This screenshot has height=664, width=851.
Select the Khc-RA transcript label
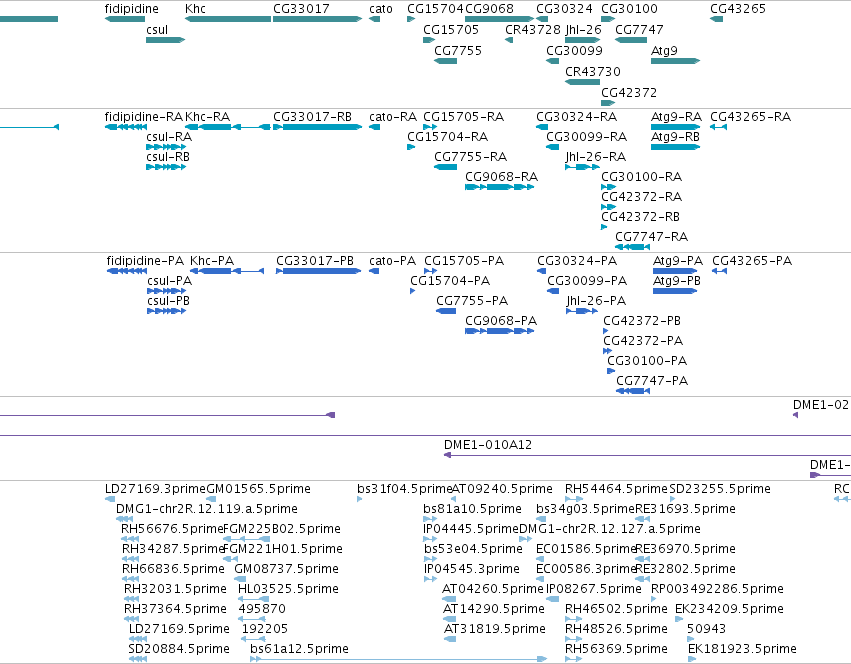(x=207, y=117)
